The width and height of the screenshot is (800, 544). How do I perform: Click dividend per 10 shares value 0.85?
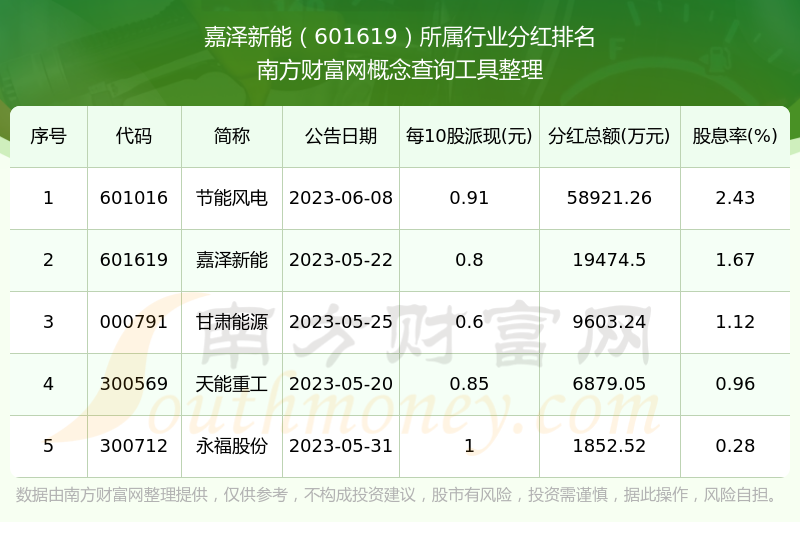[469, 384]
